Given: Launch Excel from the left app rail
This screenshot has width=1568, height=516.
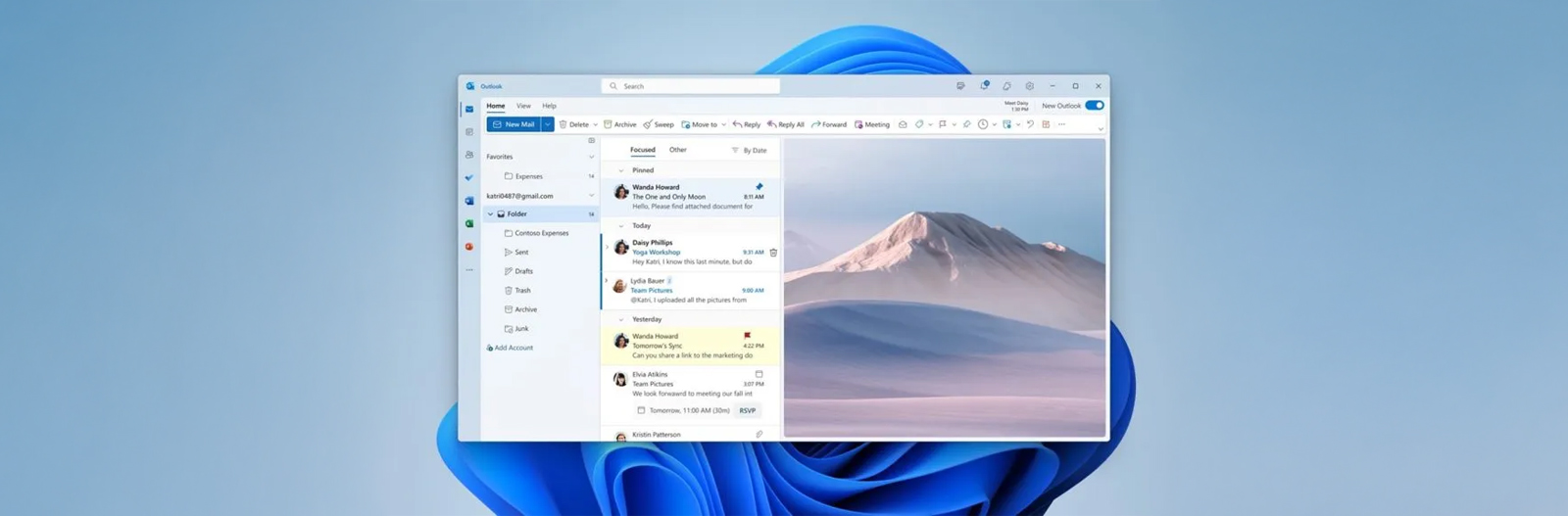Looking at the screenshot, I should point(469,223).
